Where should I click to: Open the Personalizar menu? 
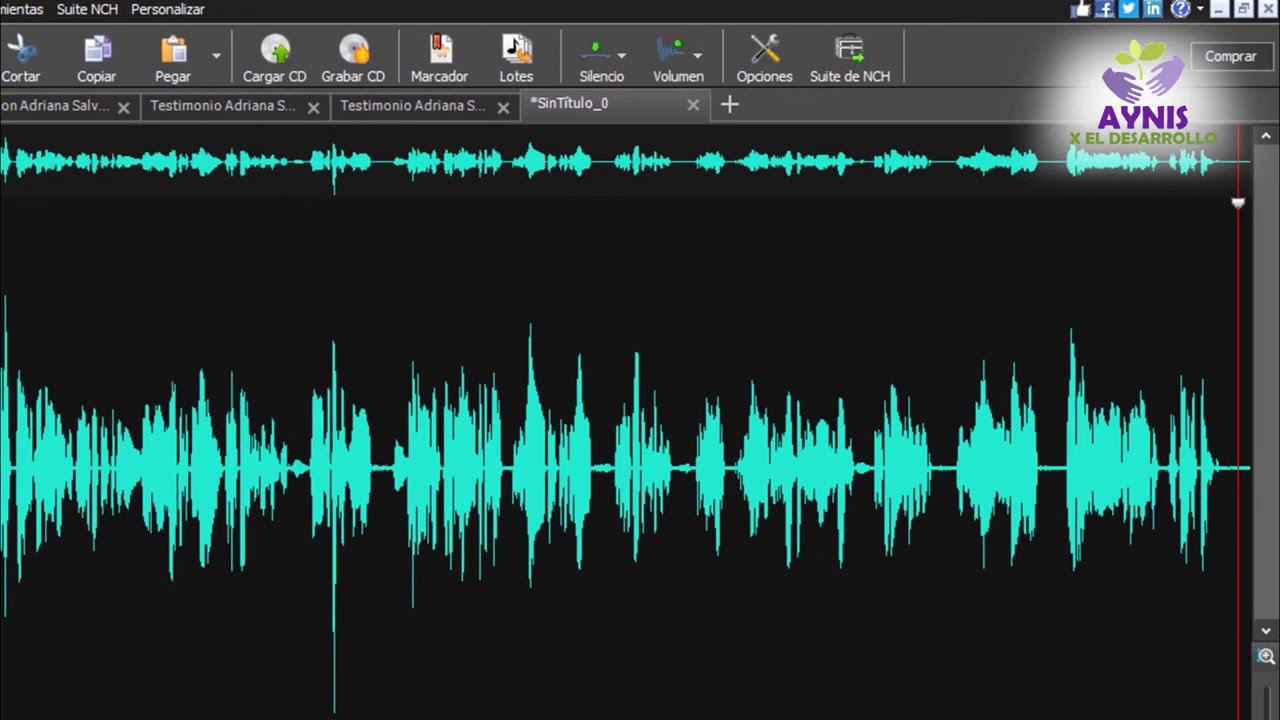tap(168, 9)
